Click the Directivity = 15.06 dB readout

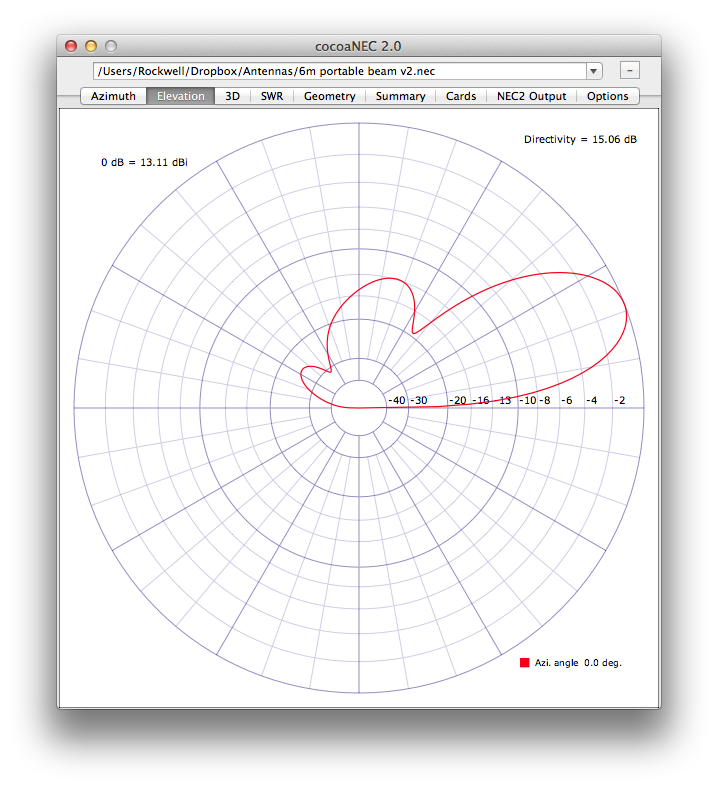tap(580, 139)
